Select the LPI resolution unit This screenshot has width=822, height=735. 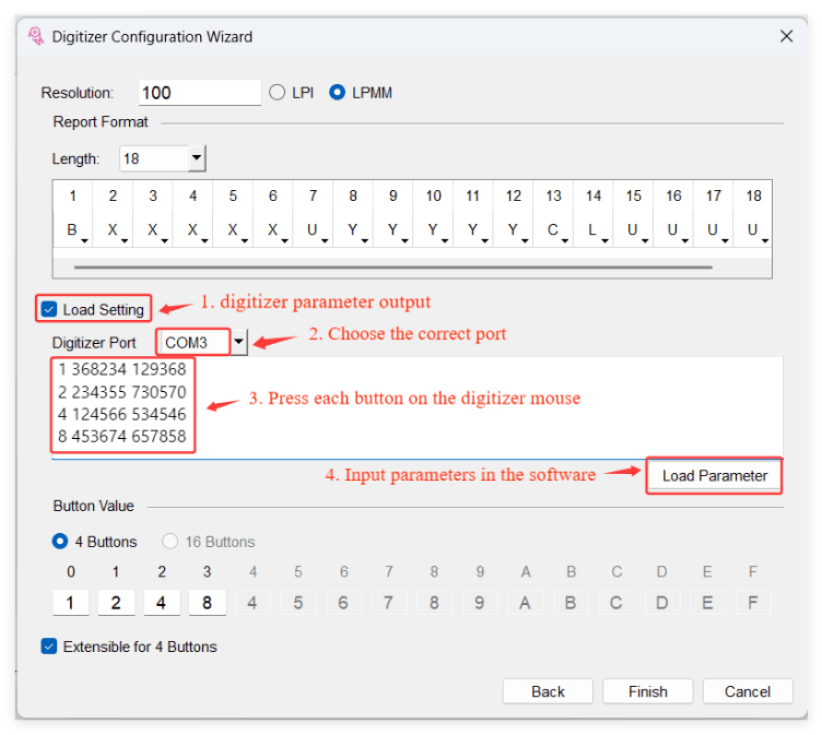pyautogui.click(x=278, y=93)
